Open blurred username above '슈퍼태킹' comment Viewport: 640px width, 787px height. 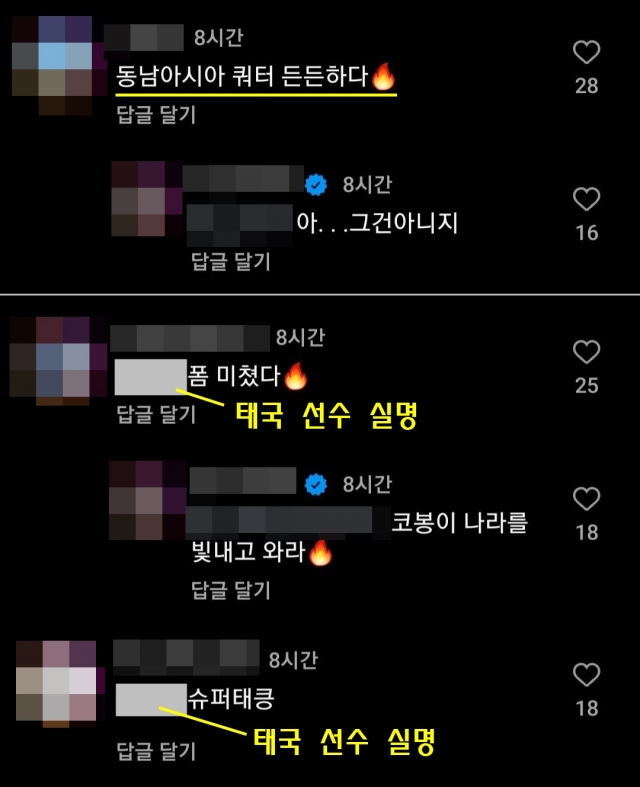point(186,657)
